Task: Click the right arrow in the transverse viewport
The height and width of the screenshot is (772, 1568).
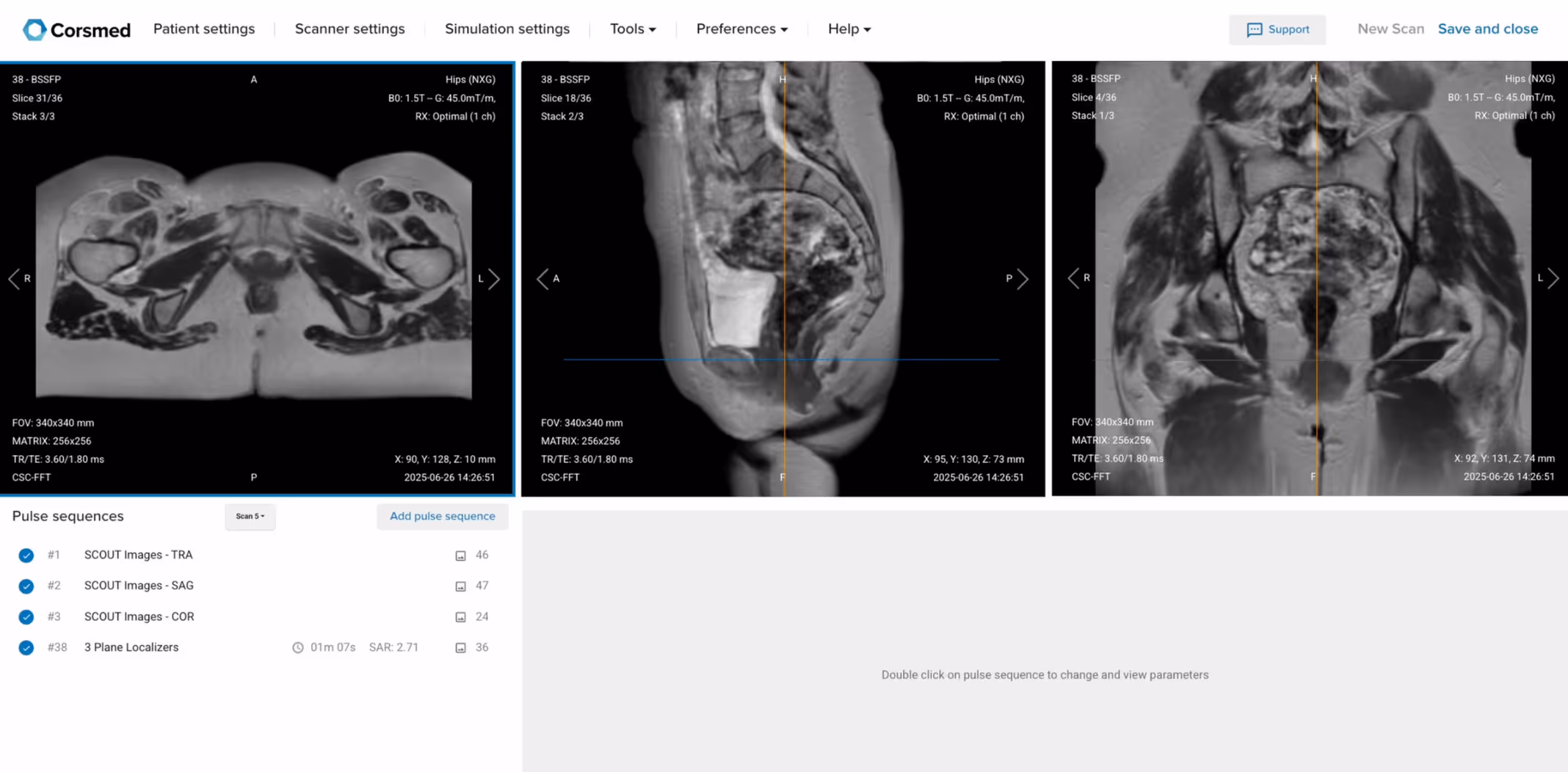Action: click(495, 279)
